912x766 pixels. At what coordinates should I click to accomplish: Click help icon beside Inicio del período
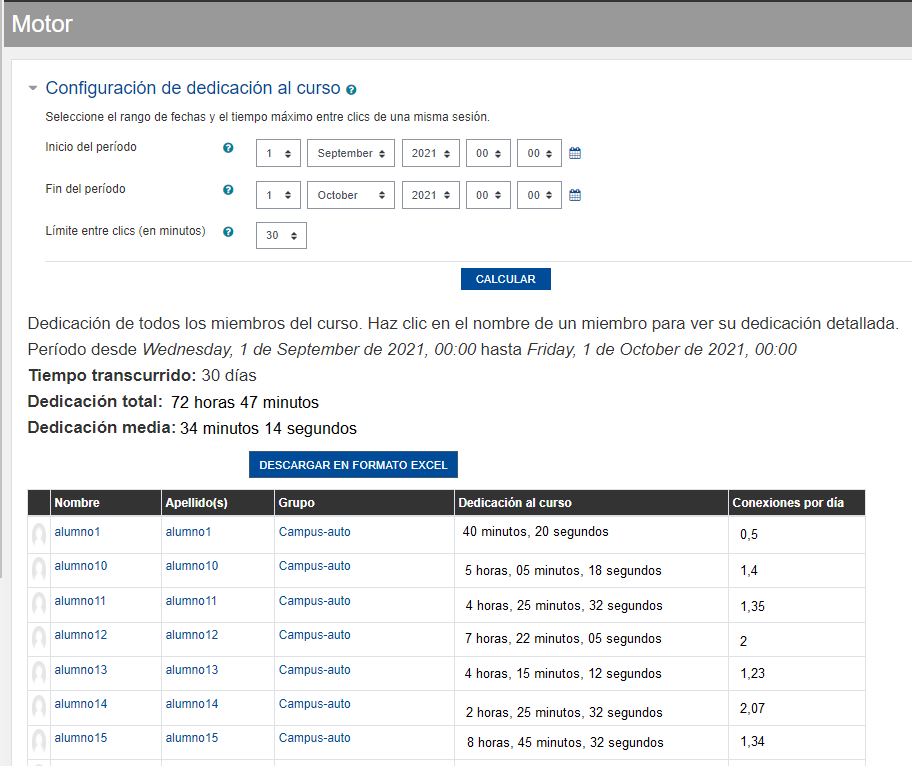point(228,148)
